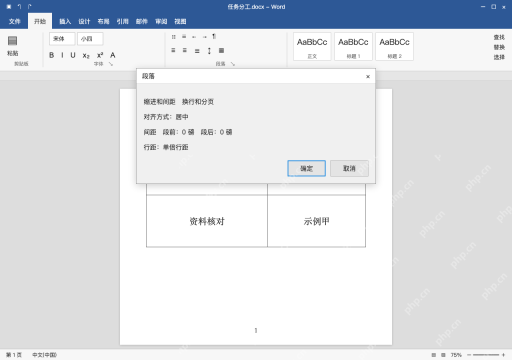Screen dimensions: 512x360
Task: Click 选择 (Select) in editing group
Action: (499, 57)
